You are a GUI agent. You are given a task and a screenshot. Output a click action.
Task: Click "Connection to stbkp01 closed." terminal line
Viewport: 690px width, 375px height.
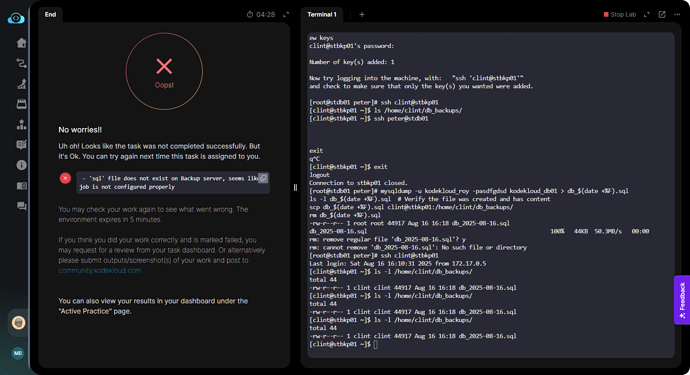pyautogui.click(x=358, y=183)
